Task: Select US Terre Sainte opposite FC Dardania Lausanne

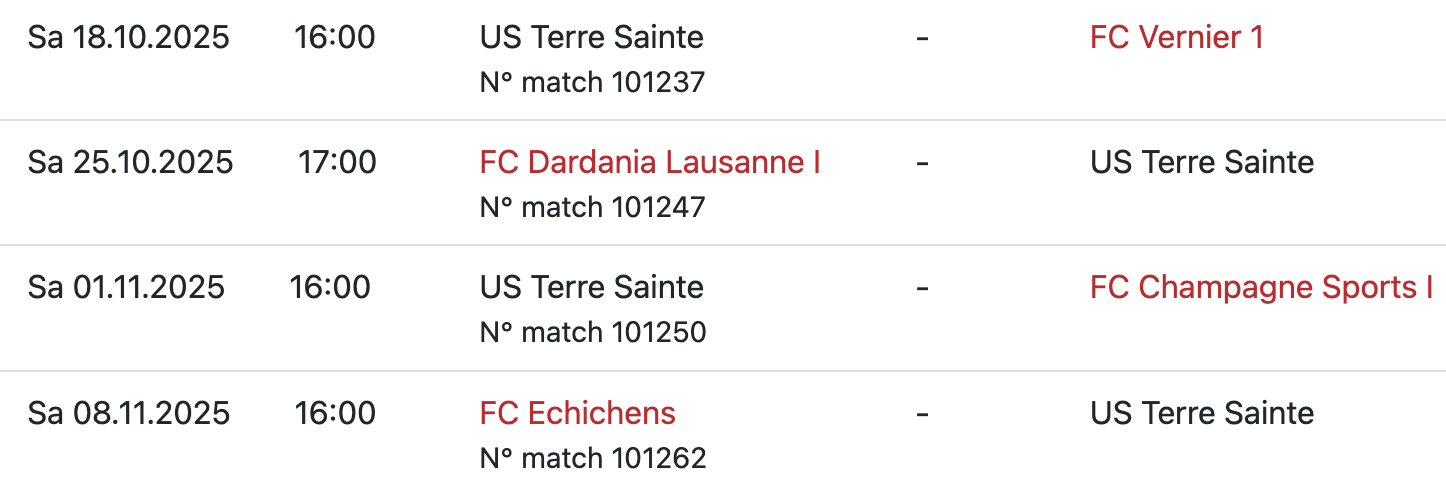Action: point(1201,162)
